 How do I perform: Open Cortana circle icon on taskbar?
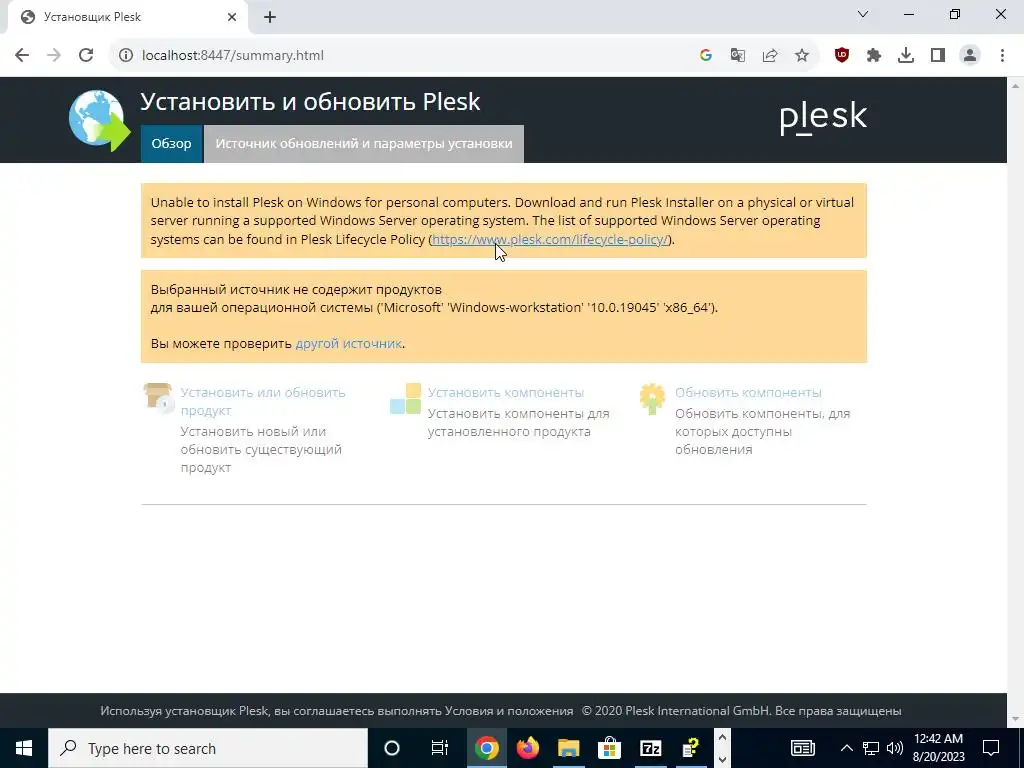pos(392,748)
